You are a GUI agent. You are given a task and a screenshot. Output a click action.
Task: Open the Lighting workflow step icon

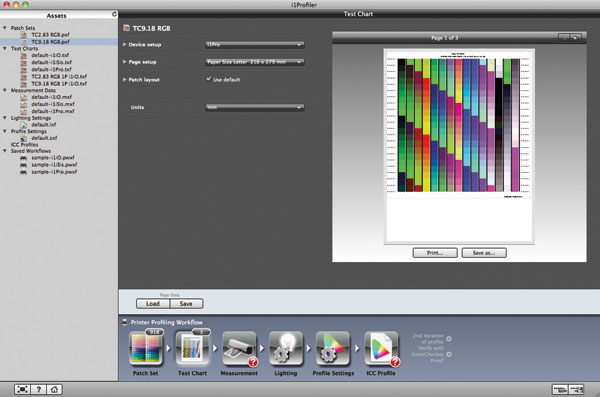coord(286,348)
